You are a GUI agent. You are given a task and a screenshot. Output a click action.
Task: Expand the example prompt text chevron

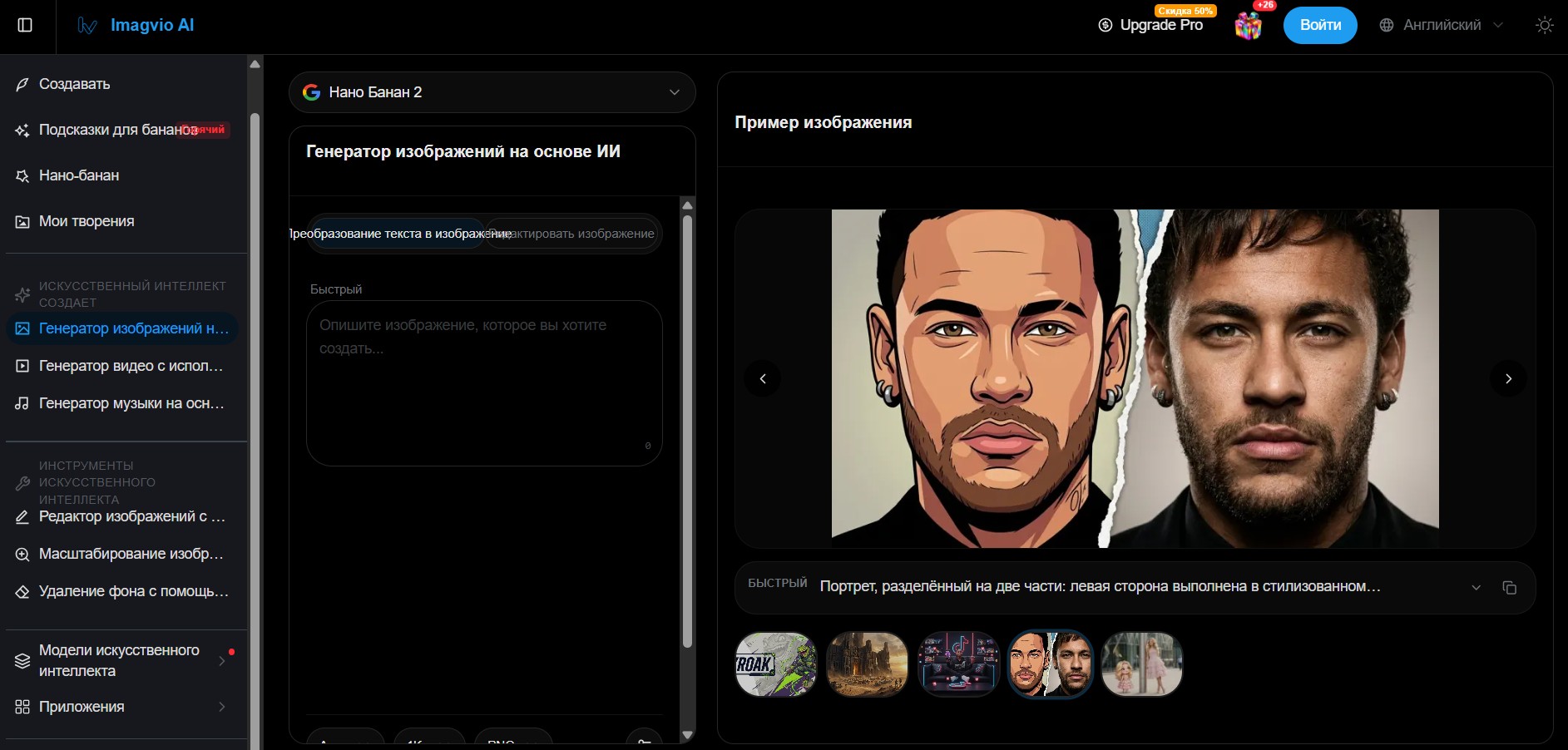tap(1476, 588)
